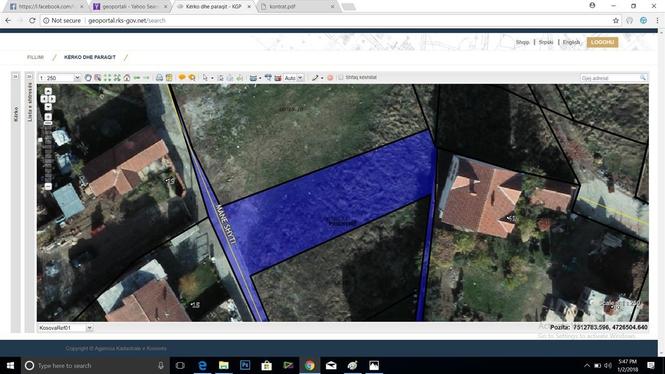The height and width of the screenshot is (374, 665).
Task: Switch to the Facebook browser tab
Action: pos(45,6)
